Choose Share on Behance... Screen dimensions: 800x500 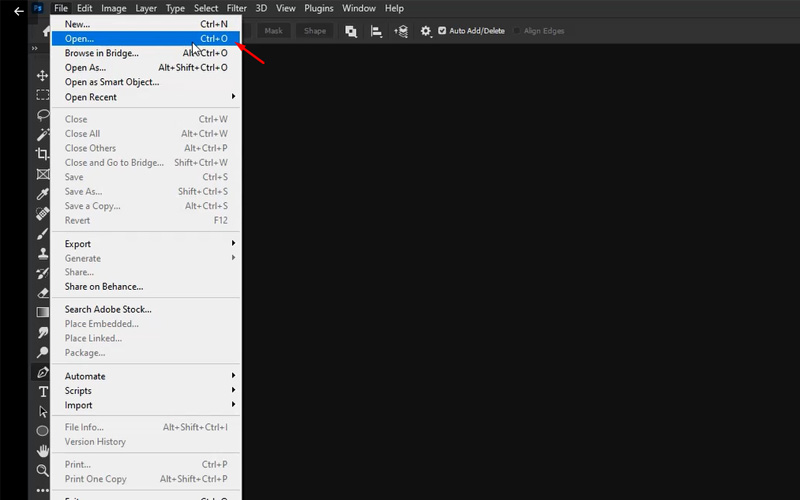[x=145, y=287]
